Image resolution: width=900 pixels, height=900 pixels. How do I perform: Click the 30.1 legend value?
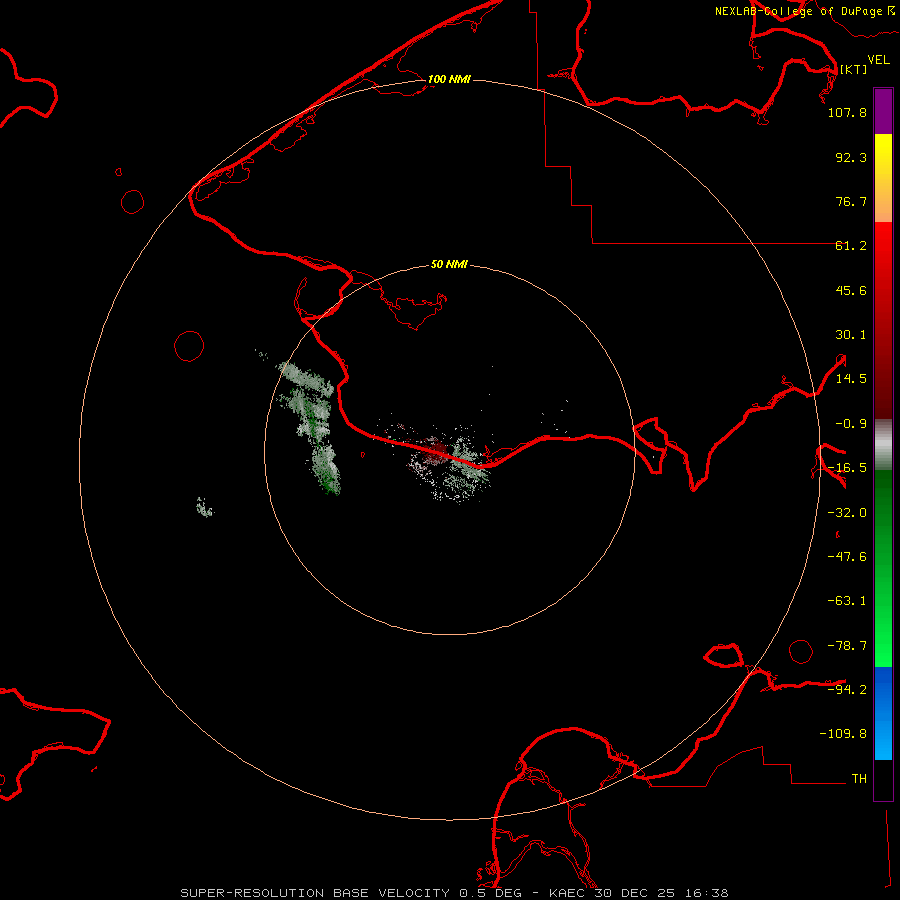tap(851, 335)
